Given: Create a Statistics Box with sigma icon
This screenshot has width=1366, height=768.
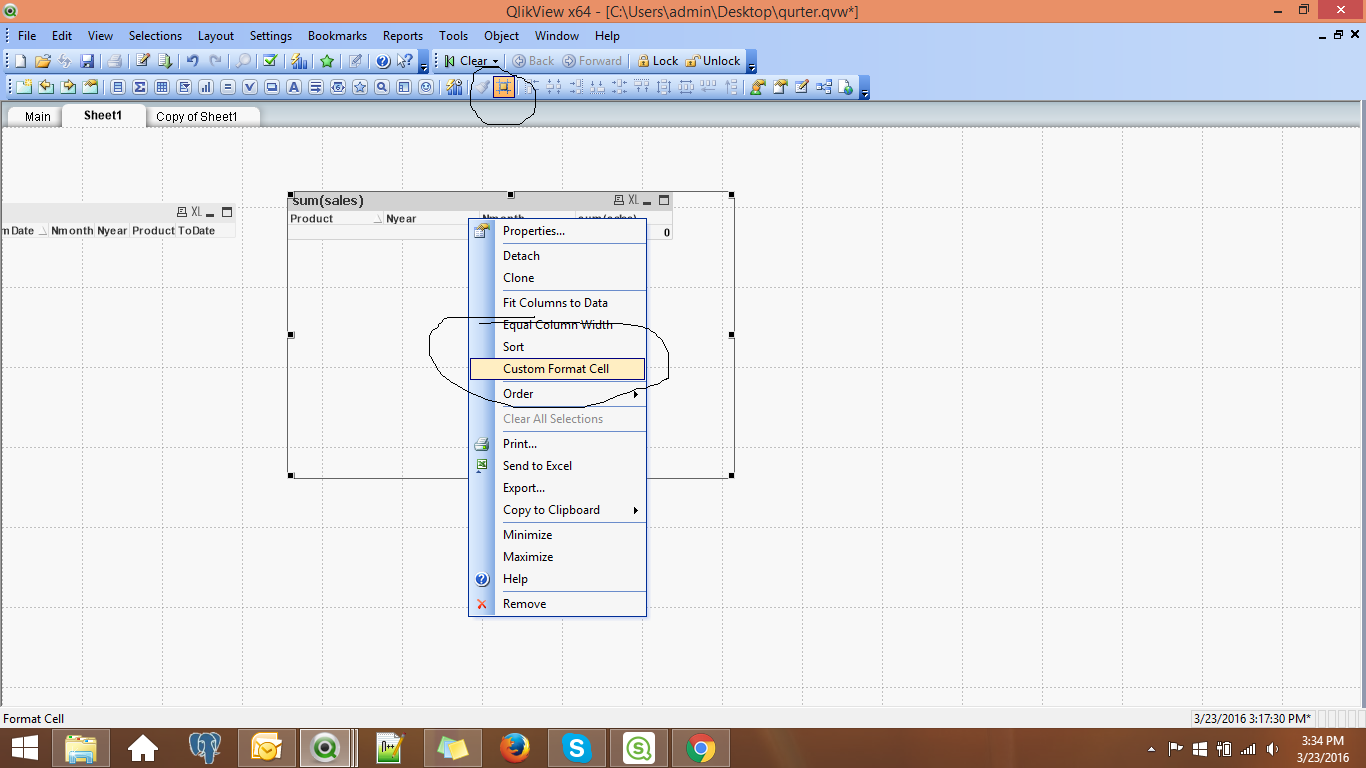Looking at the screenshot, I should pos(140,87).
